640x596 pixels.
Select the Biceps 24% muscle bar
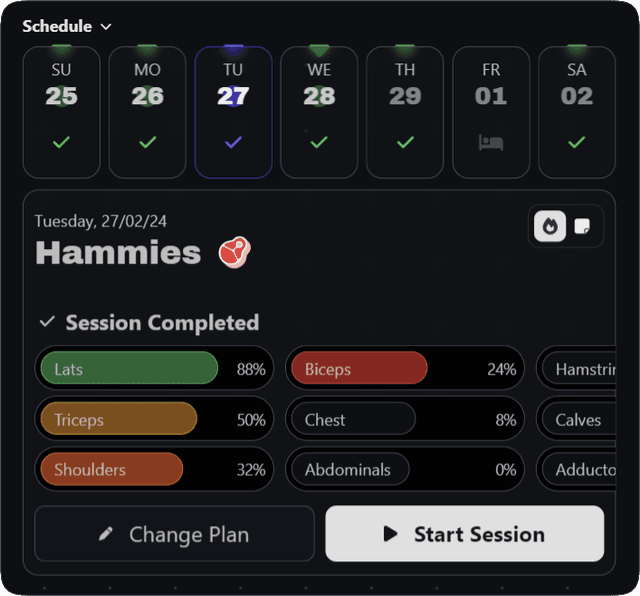(404, 369)
